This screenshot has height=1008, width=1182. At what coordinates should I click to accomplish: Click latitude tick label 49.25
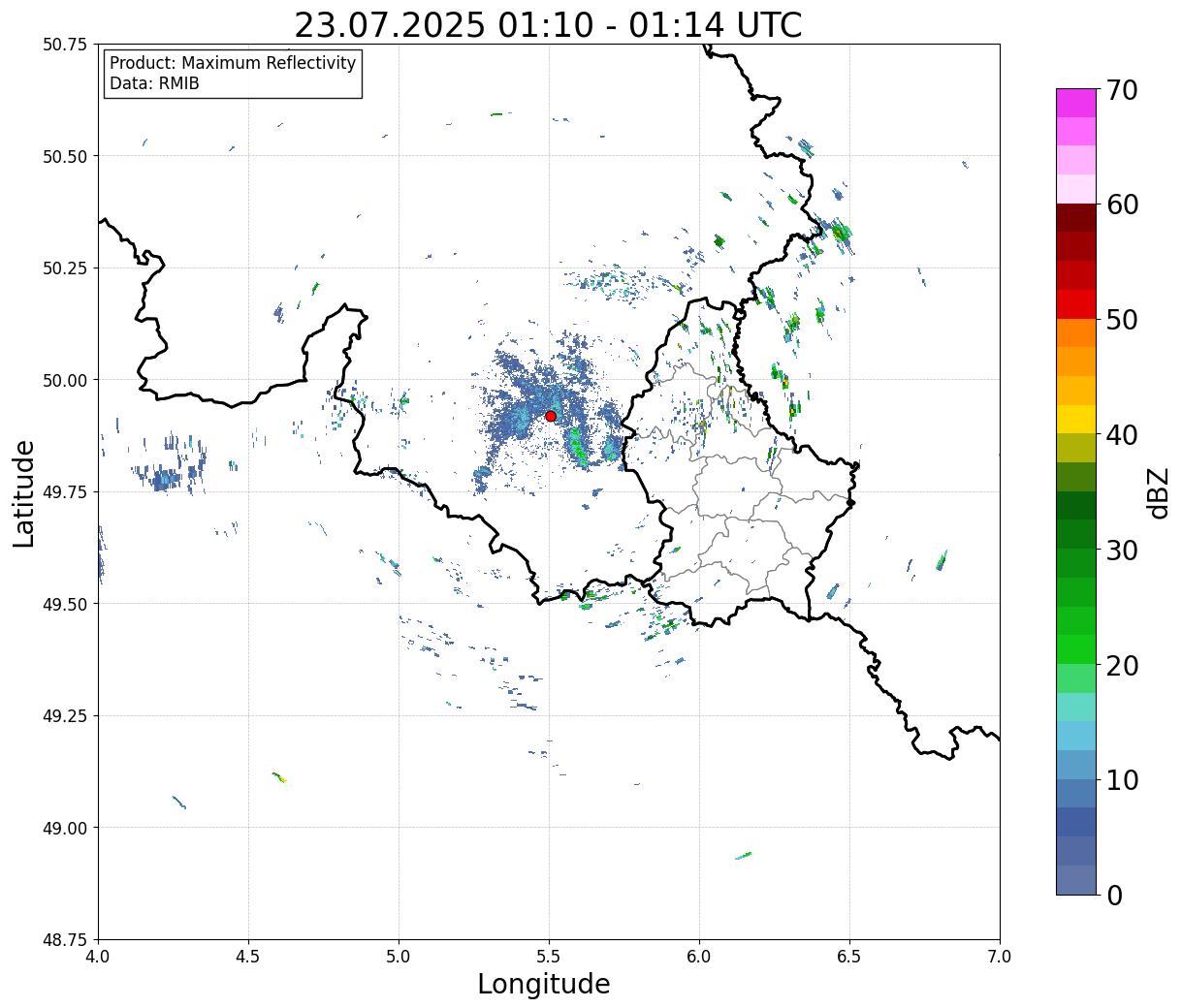65,716
